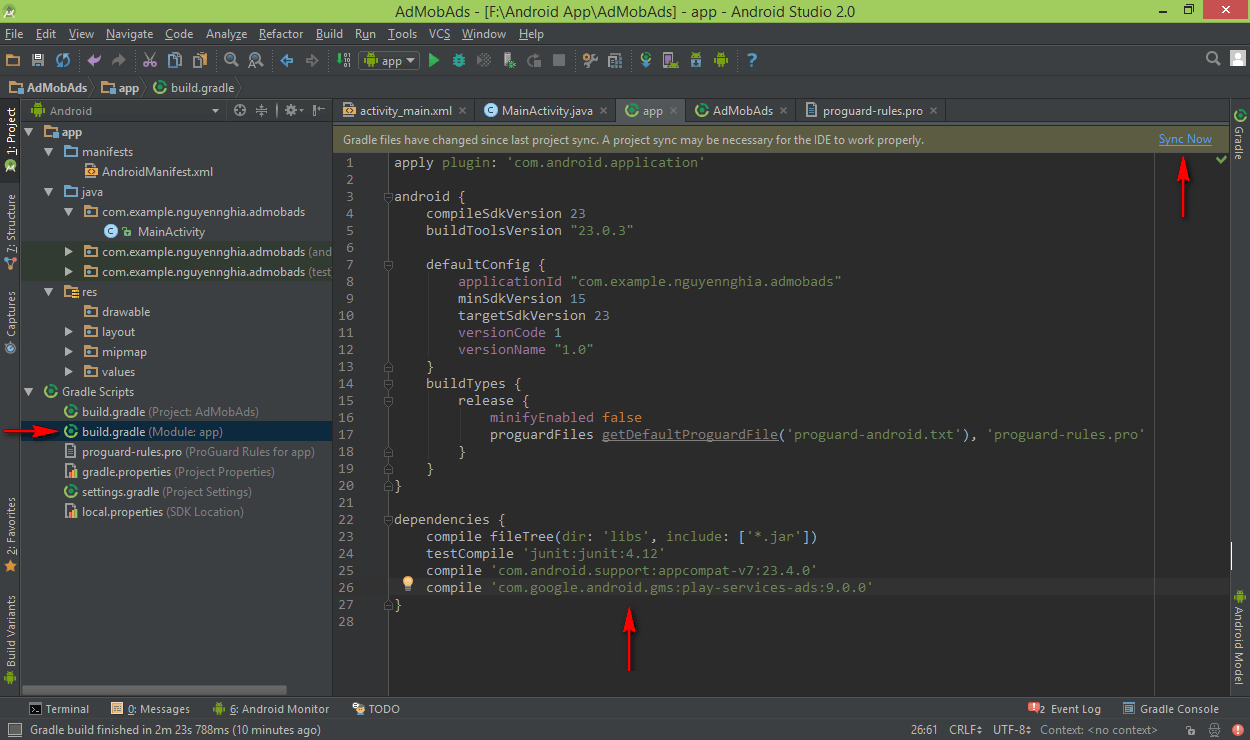Viewport: 1250px width, 740px height.
Task: Open the Build menu
Action: tap(329, 34)
